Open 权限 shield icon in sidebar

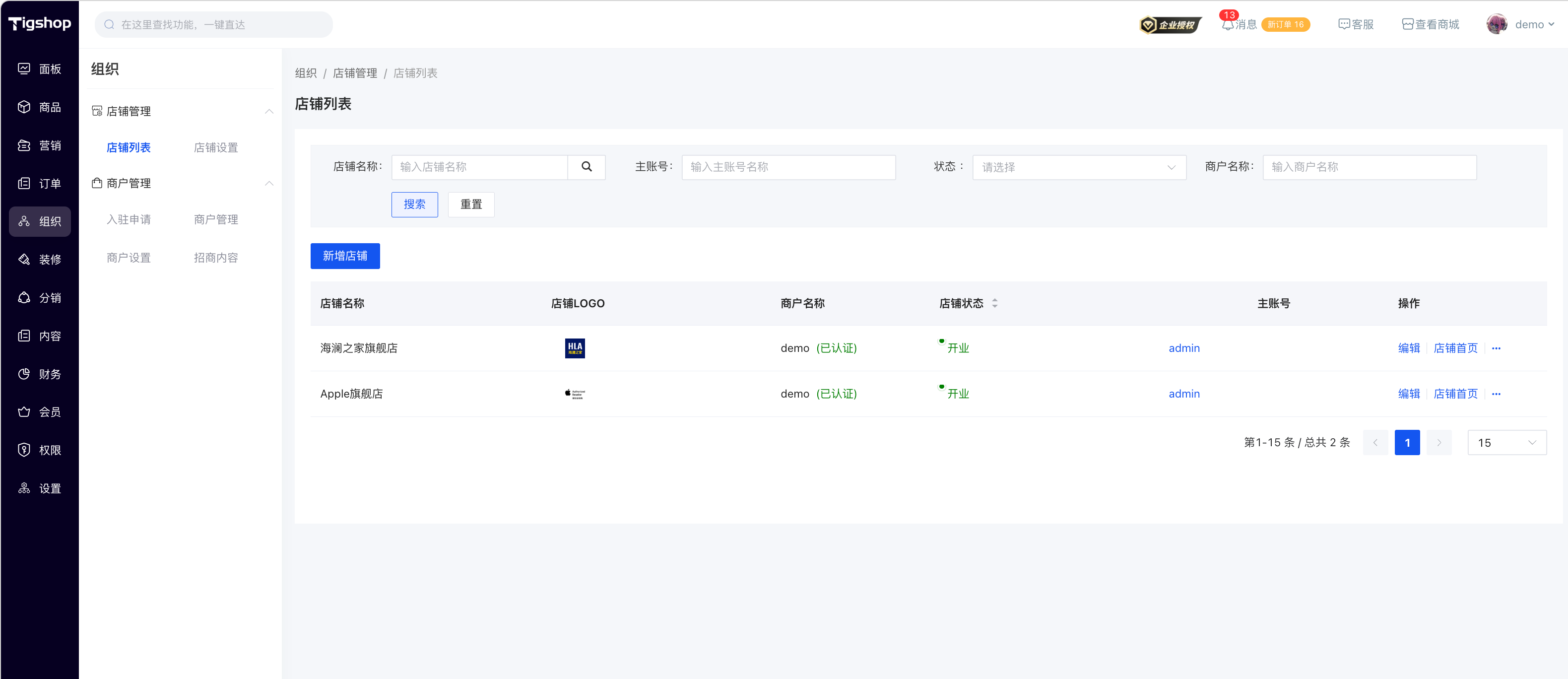point(24,450)
